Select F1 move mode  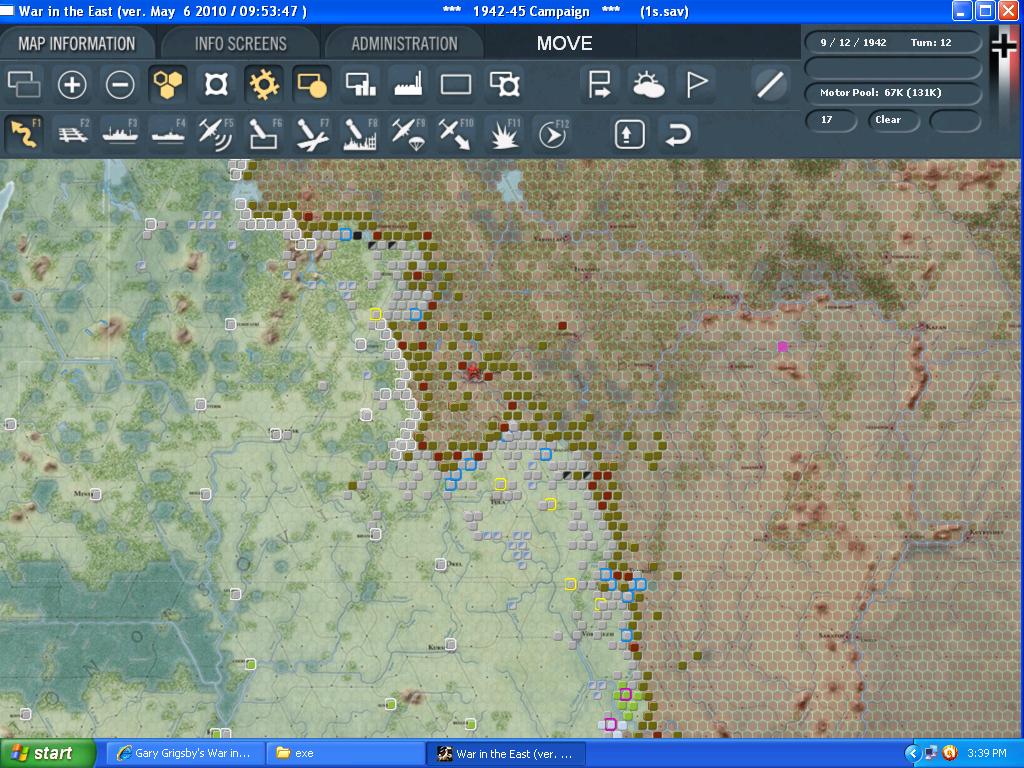24,134
